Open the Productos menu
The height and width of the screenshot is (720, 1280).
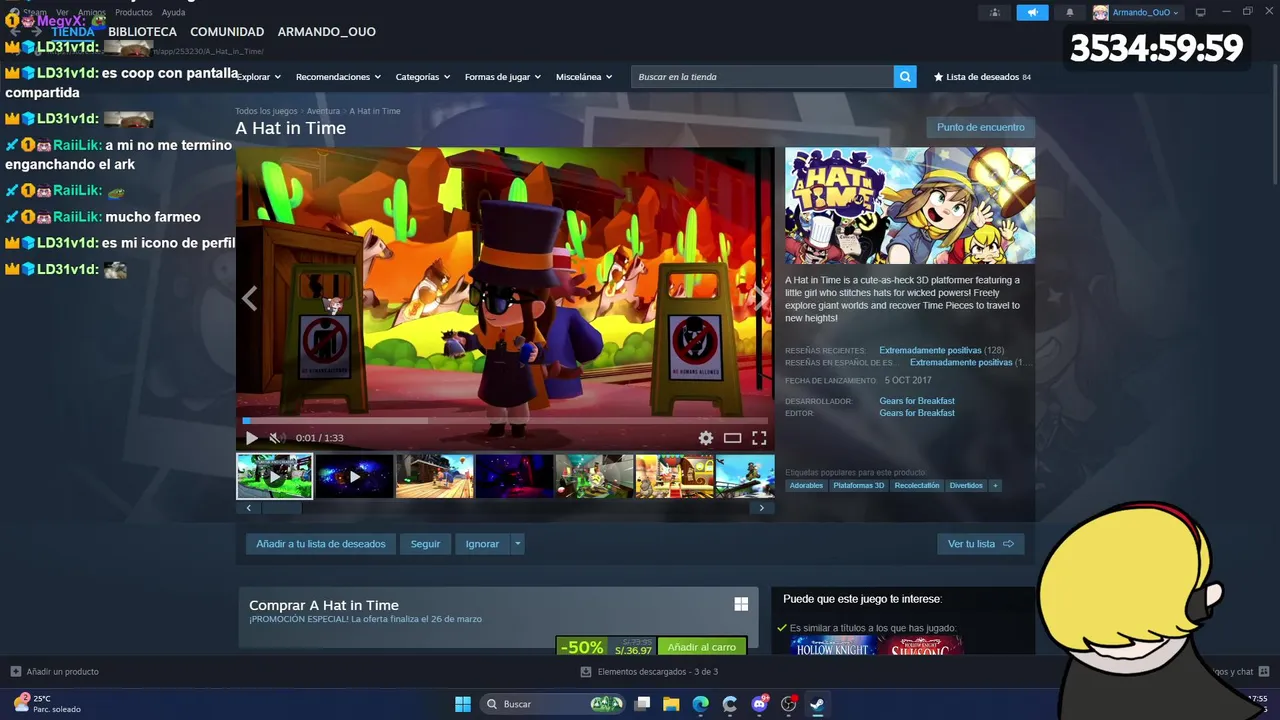tap(134, 12)
